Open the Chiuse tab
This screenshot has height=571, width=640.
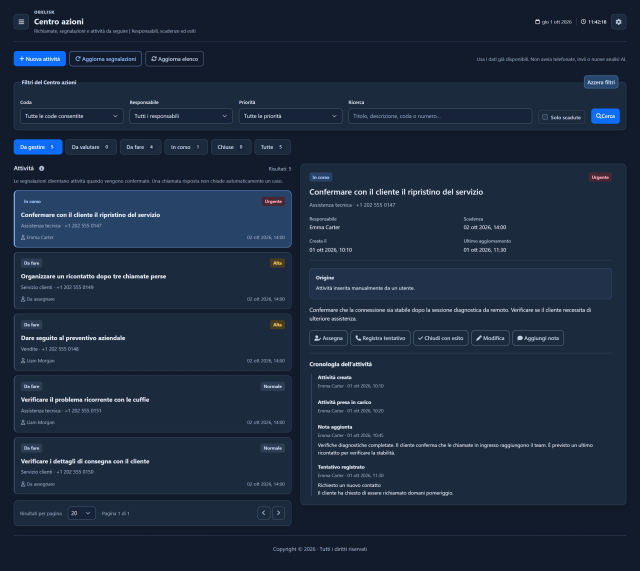point(231,147)
